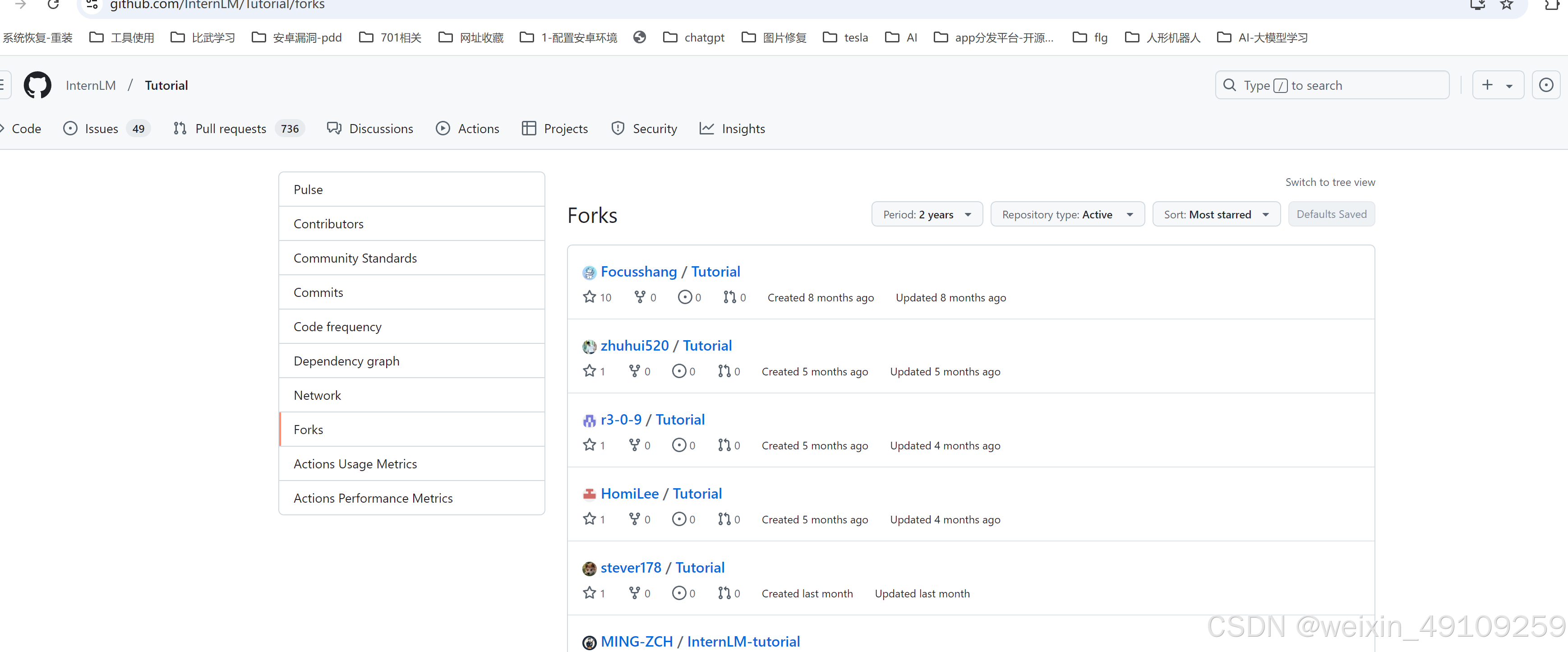Open Sort Most starred dropdown
This screenshot has height=652, width=1568.
[1216, 214]
